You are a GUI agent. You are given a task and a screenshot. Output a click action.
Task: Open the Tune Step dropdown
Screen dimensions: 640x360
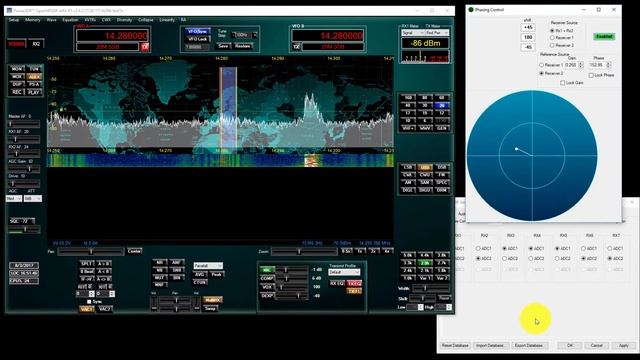[245, 35]
